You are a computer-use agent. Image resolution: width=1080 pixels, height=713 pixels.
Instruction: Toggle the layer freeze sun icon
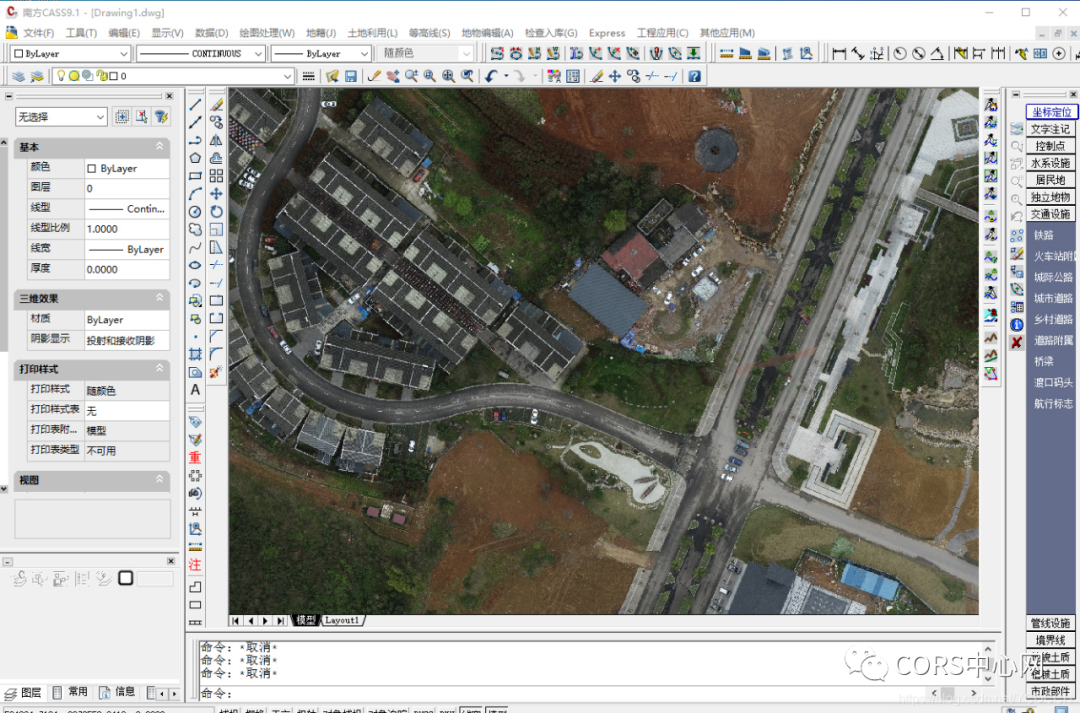pyautogui.click(x=74, y=76)
